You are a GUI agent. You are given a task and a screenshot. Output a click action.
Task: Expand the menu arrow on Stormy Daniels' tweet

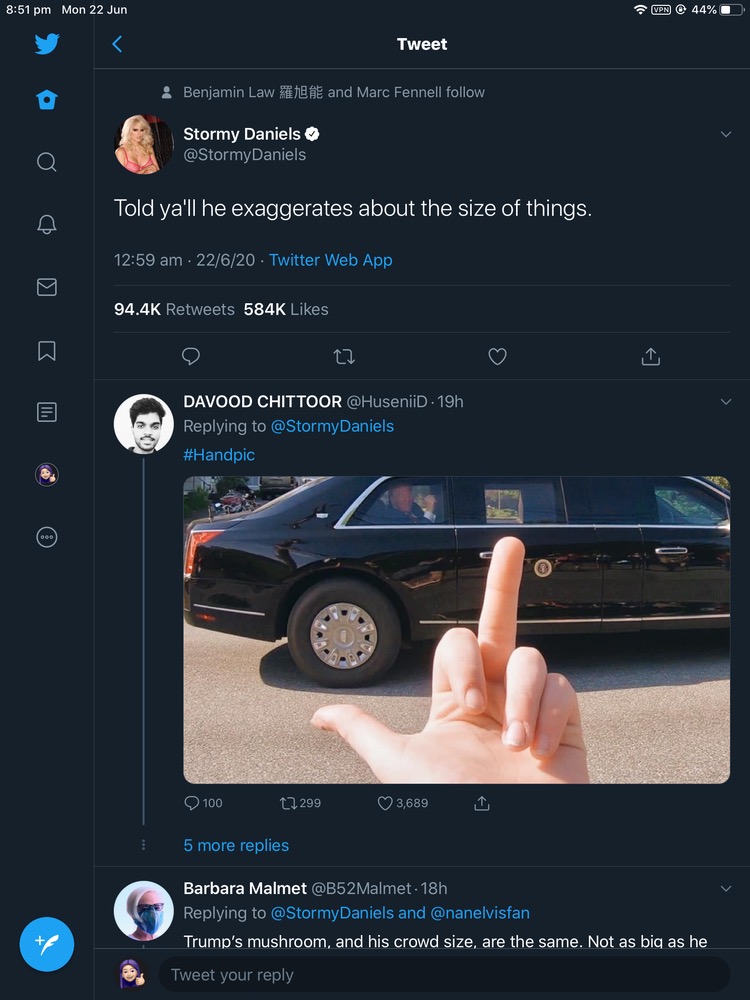(726, 134)
